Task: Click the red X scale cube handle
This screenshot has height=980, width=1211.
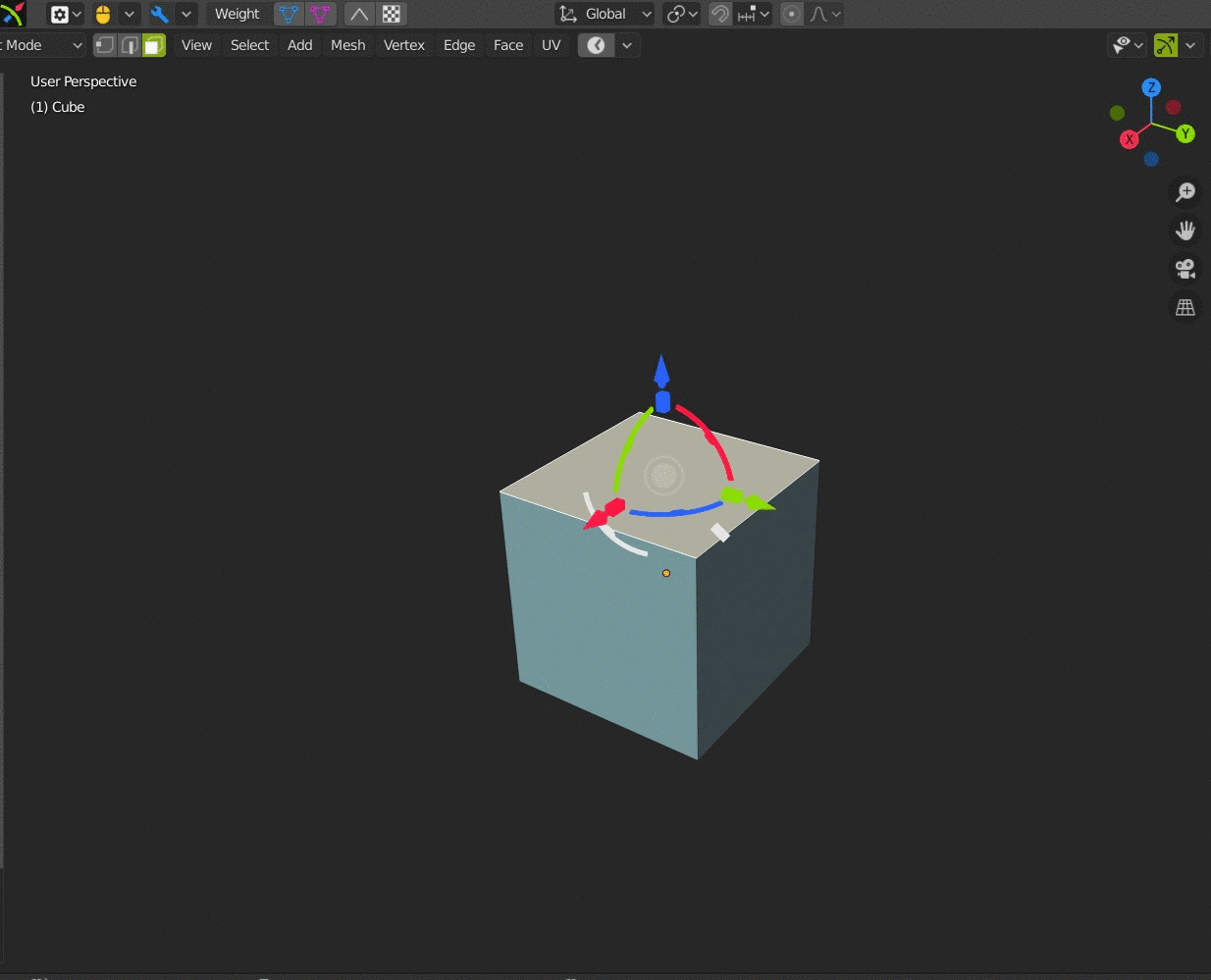Action: (614, 508)
